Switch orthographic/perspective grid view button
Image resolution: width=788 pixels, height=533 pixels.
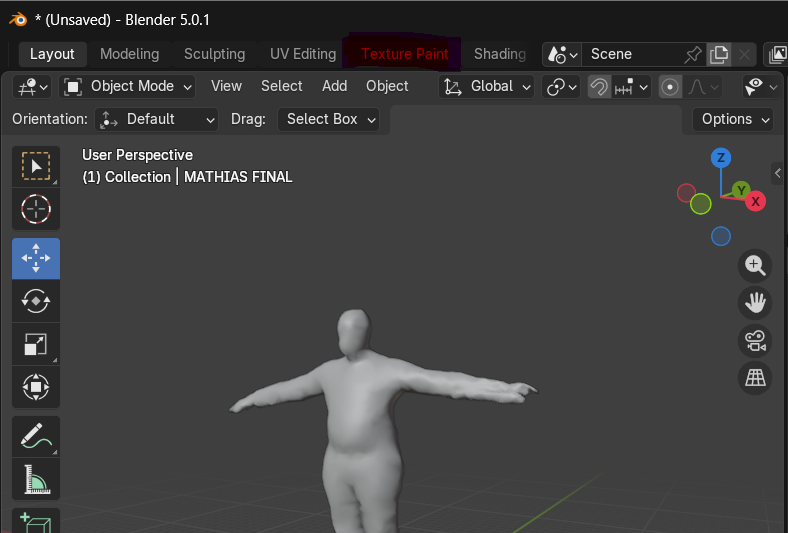point(755,378)
